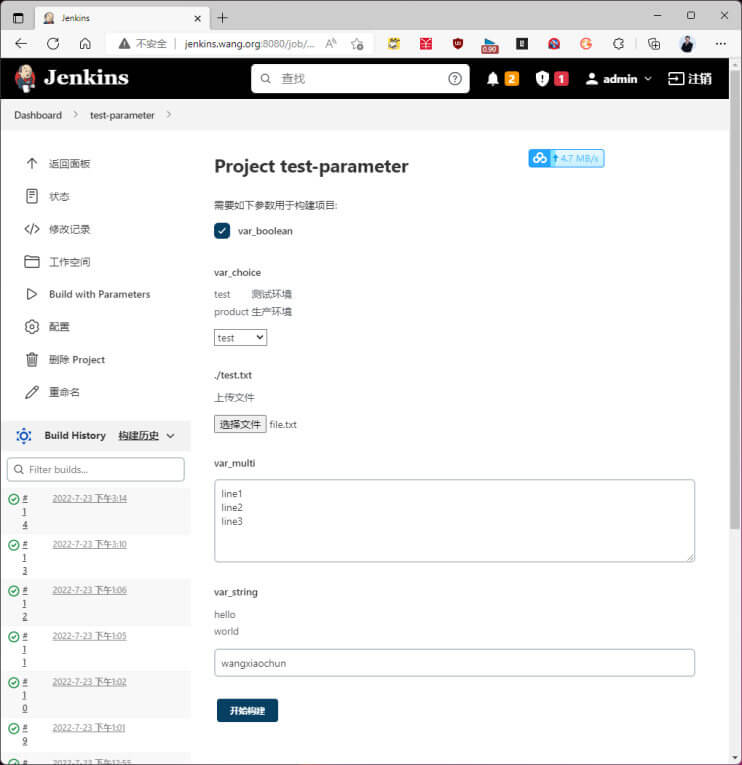Click the logout 注销 icon
Image resolution: width=742 pixels, height=765 pixels.
[x=676, y=79]
